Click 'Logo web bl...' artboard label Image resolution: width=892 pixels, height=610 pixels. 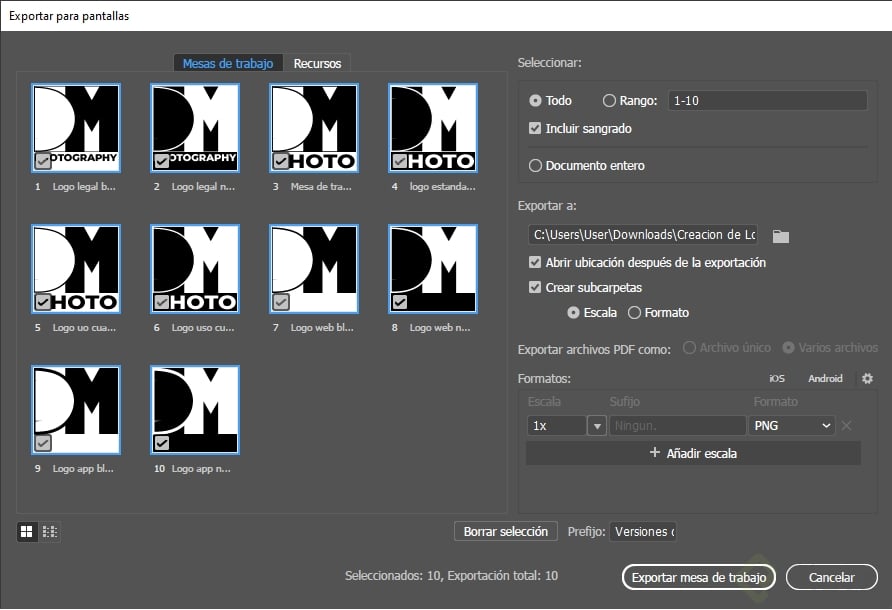[322, 328]
